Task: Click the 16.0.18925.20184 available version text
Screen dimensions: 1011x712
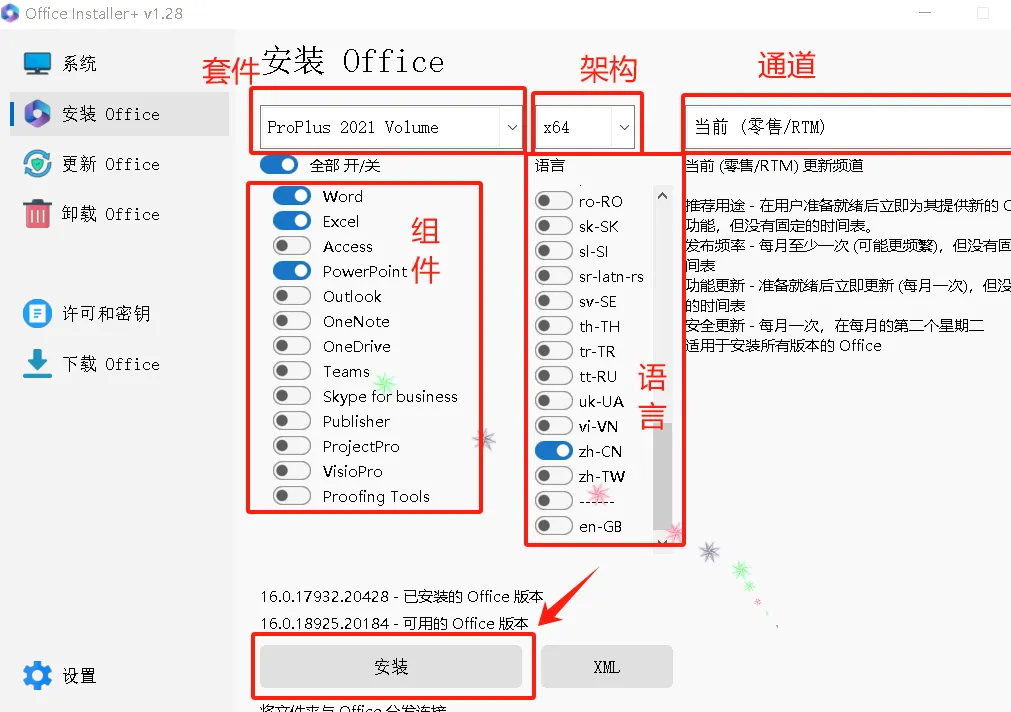Action: (x=394, y=624)
